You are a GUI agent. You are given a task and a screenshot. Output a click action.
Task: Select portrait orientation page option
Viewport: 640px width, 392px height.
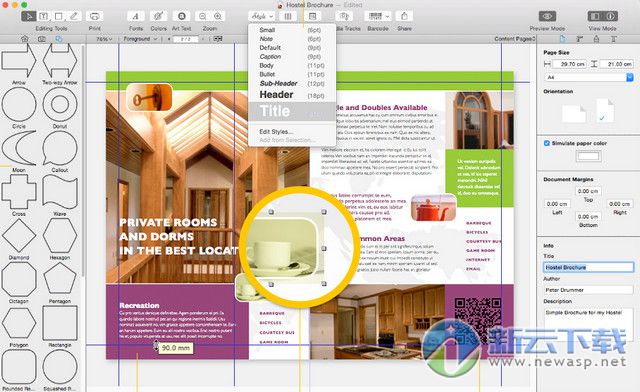pyautogui.click(x=604, y=110)
